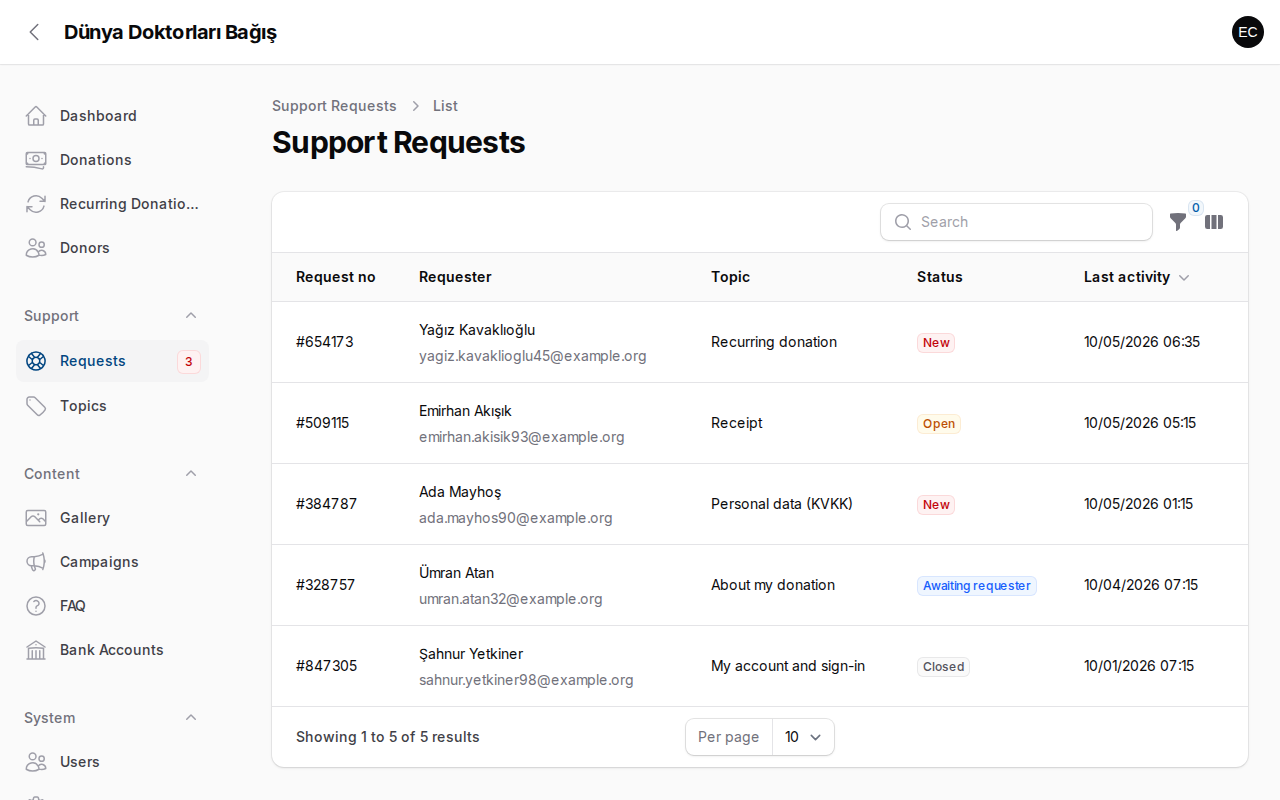Collapse the Support sidebar group

(191, 316)
